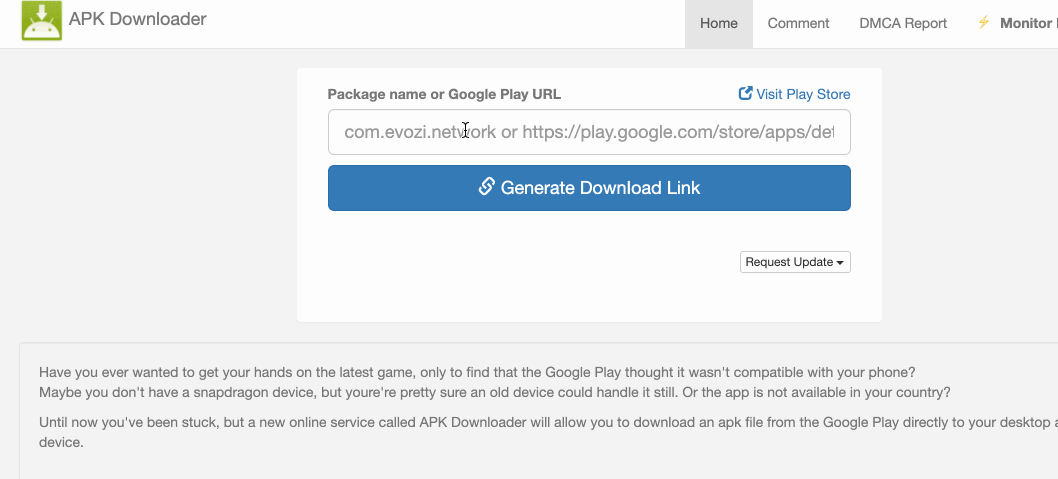Click the paragraph starting 'Until now you've been stuck'
1058x479 pixels.
click(x=548, y=433)
